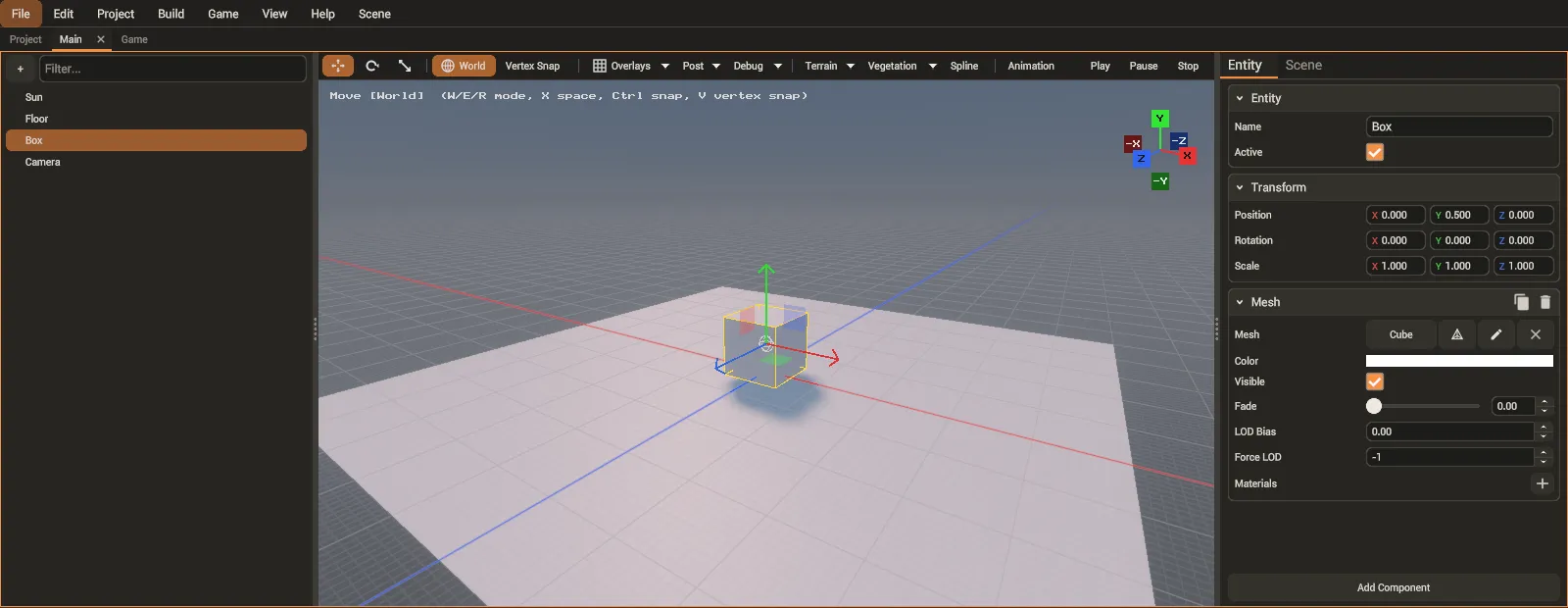Screen dimensions: 1568x608
Task: Select the Sun entity
Action: [x=157, y=97]
